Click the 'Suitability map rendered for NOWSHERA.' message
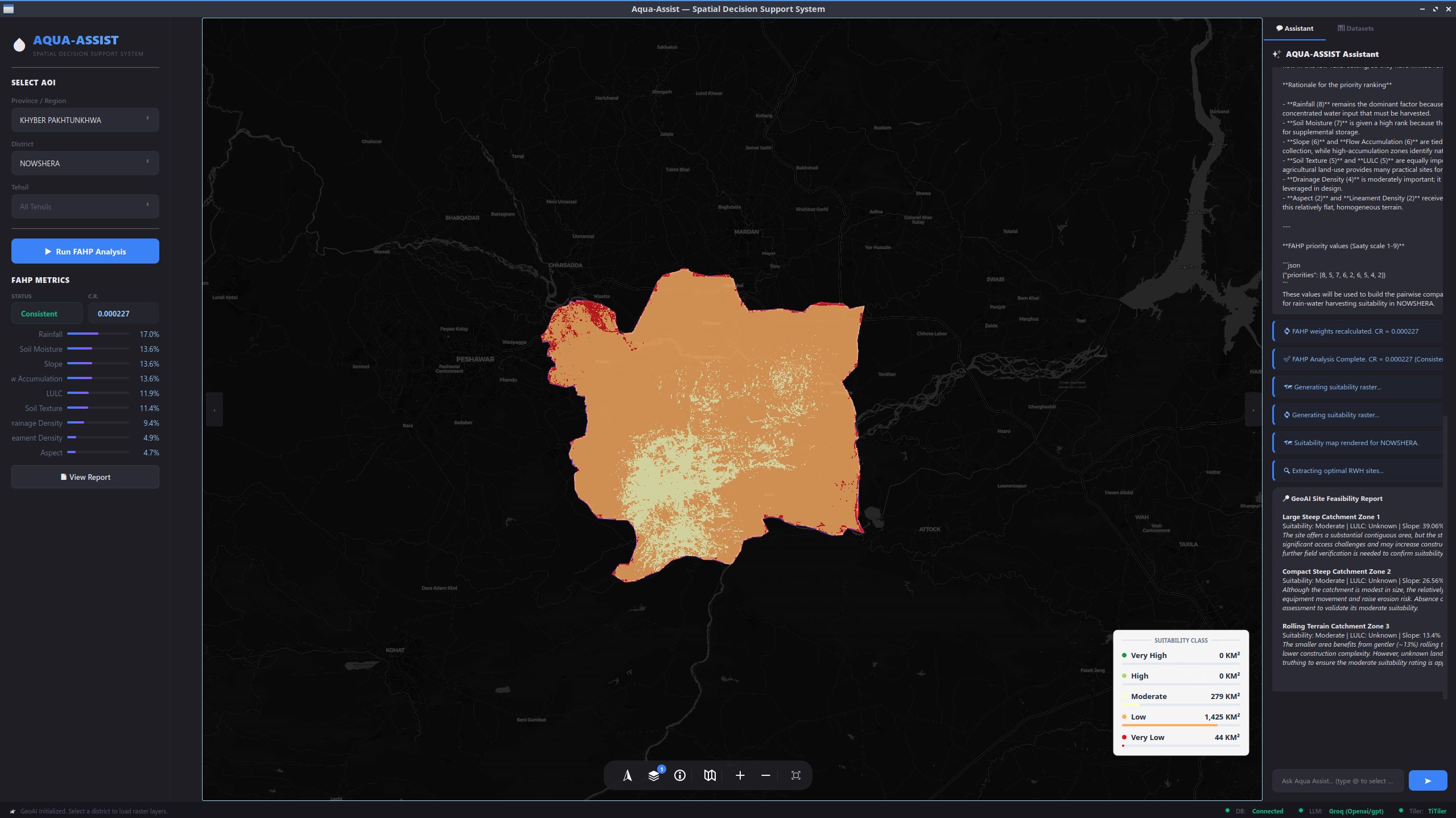Screen dimensions: 1456x818 (x=1358, y=443)
